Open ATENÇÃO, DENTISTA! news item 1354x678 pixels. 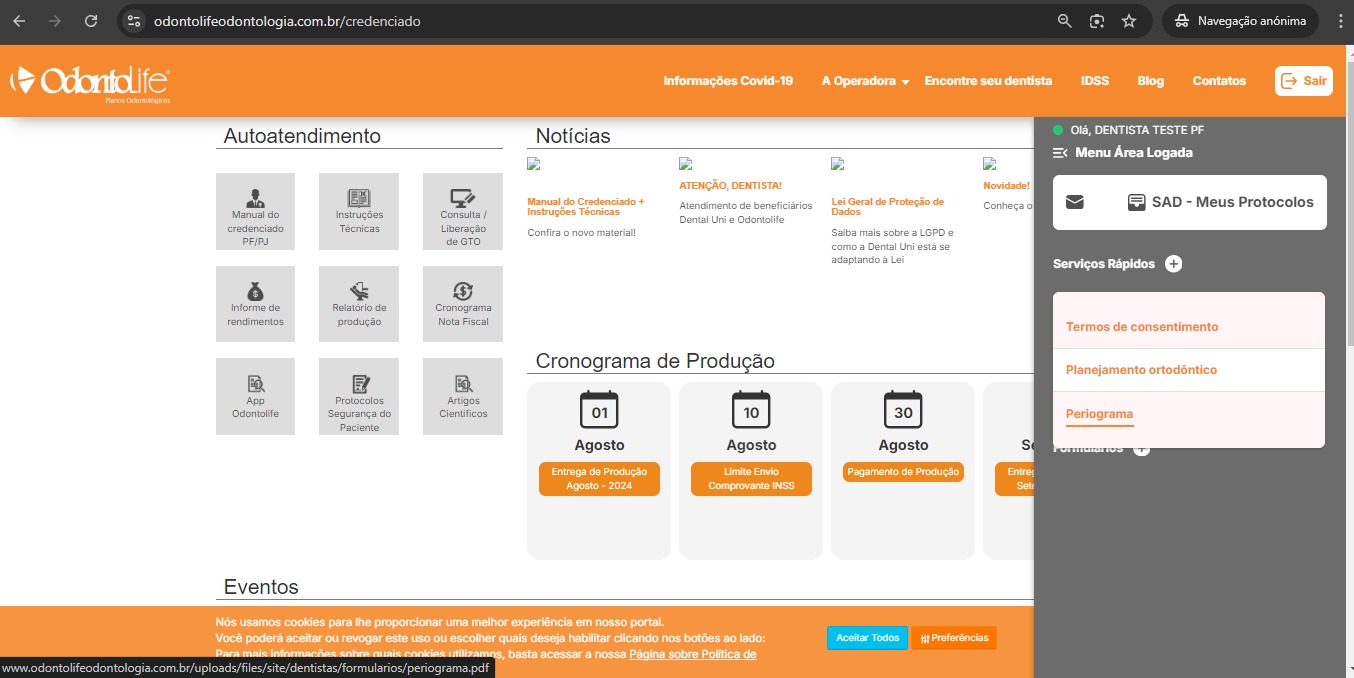(x=730, y=186)
